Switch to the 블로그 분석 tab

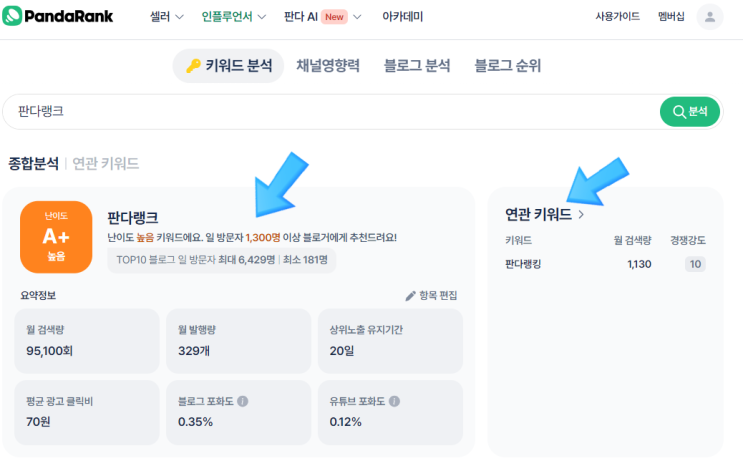click(x=417, y=66)
